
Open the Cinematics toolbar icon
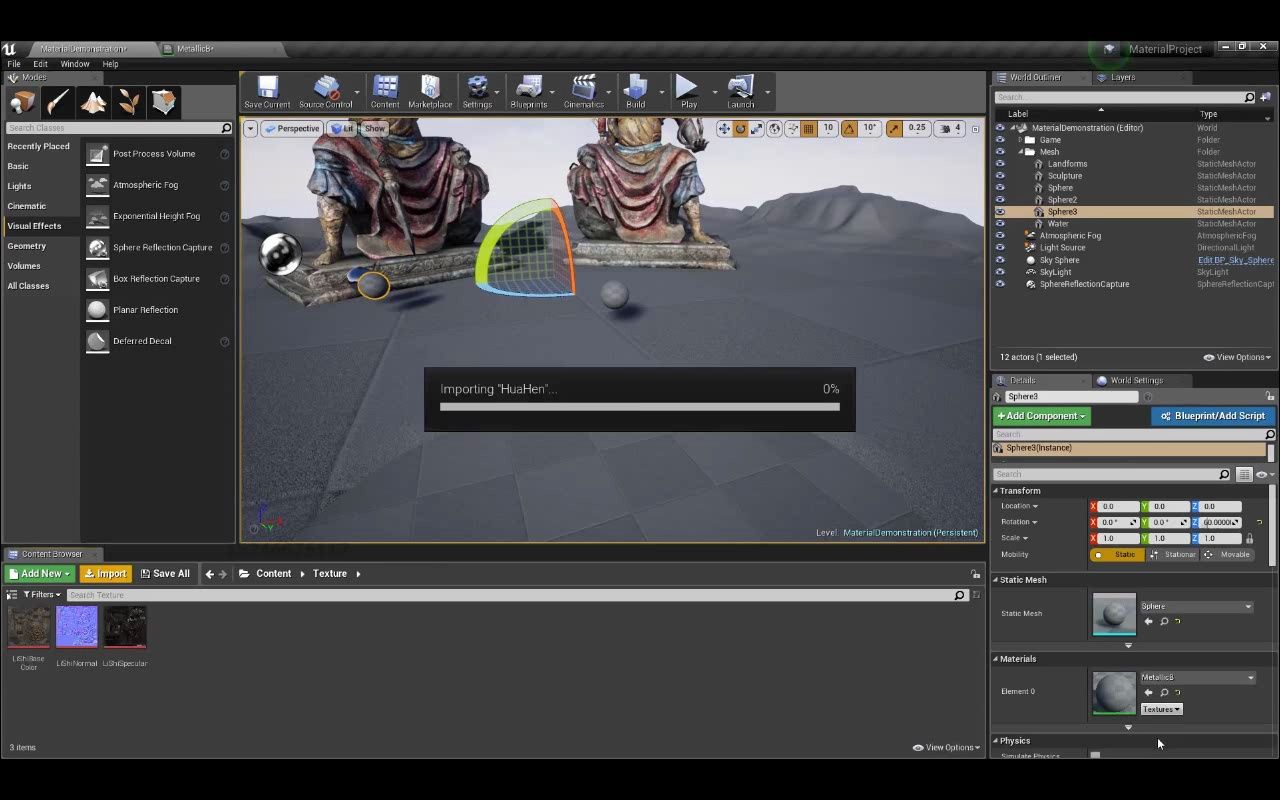coord(584,91)
